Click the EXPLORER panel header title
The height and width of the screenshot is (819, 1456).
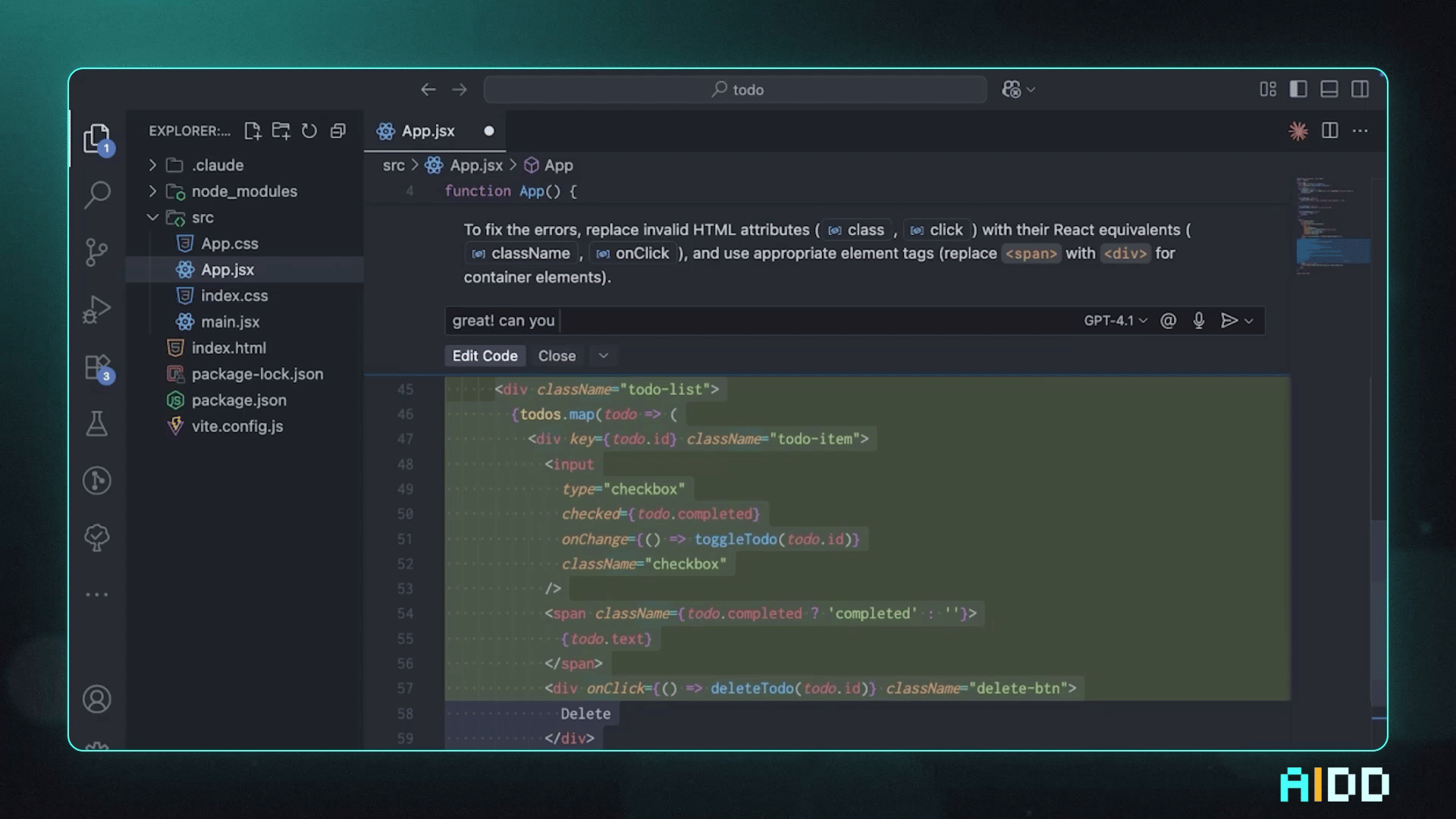click(x=190, y=131)
